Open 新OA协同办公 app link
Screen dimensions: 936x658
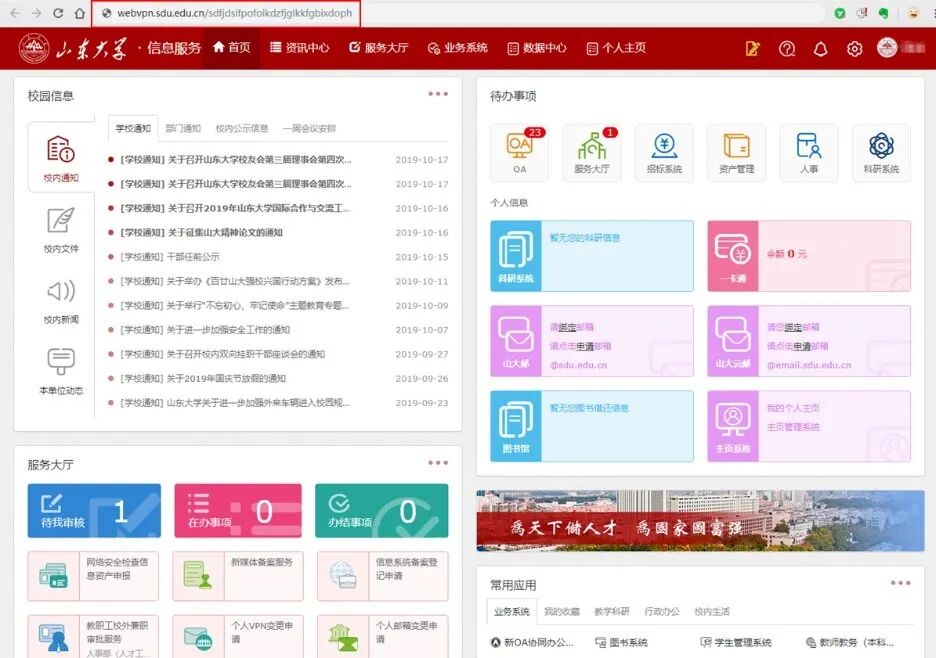tap(532, 642)
